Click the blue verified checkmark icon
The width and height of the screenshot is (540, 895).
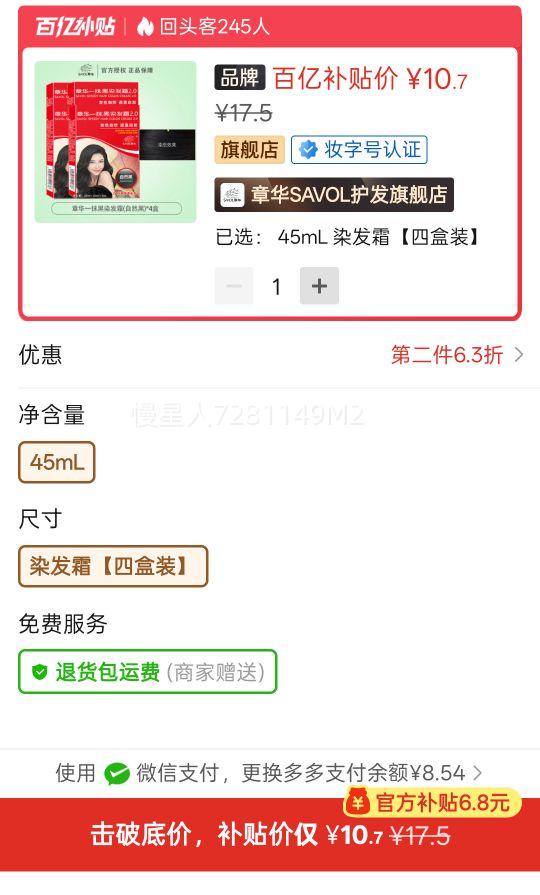pyautogui.click(x=308, y=150)
